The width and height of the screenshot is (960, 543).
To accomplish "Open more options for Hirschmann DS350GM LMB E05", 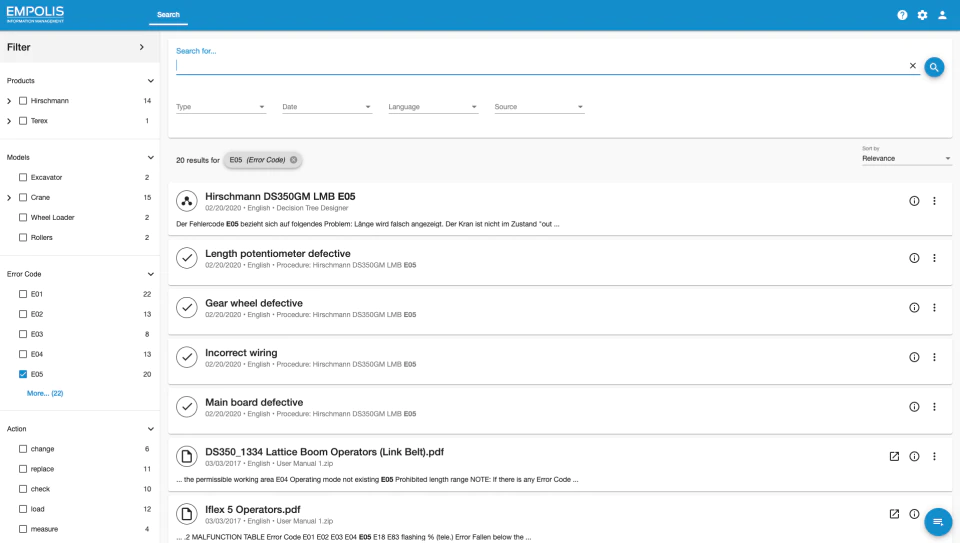I will pyautogui.click(x=934, y=201).
